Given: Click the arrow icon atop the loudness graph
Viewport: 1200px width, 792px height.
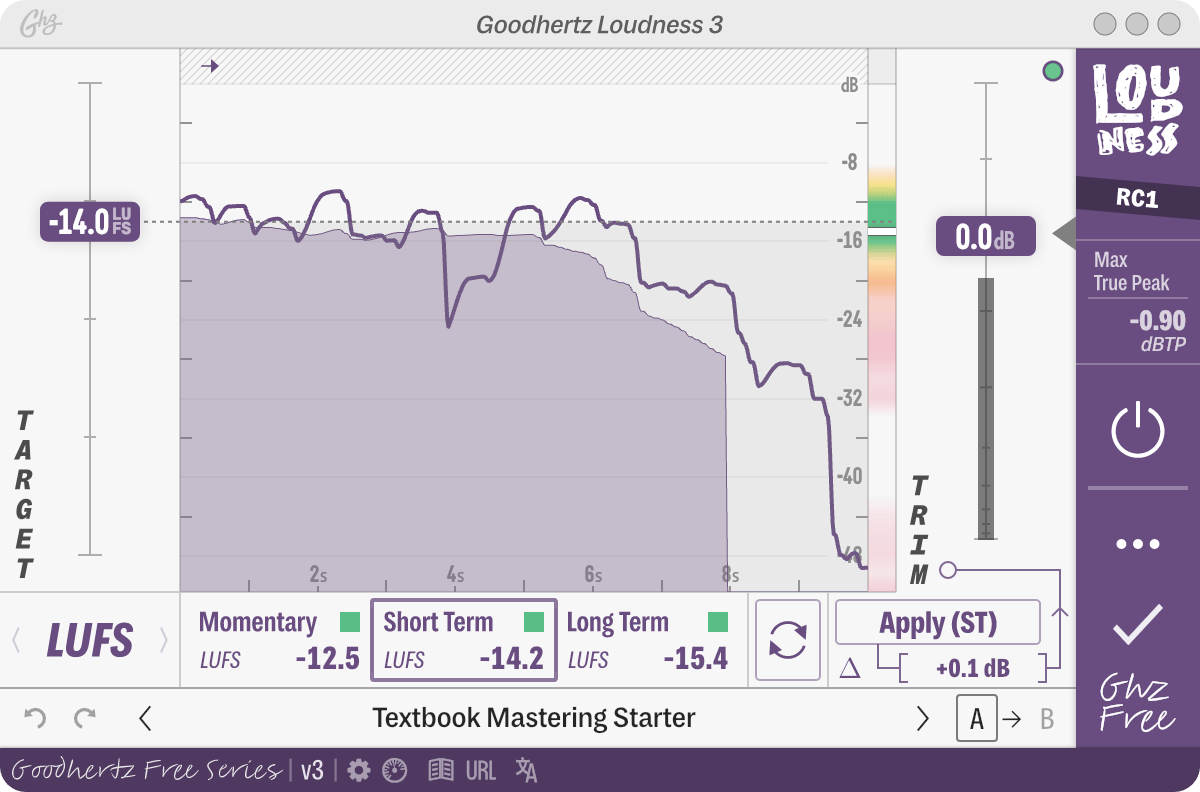Looking at the screenshot, I should tap(209, 66).
